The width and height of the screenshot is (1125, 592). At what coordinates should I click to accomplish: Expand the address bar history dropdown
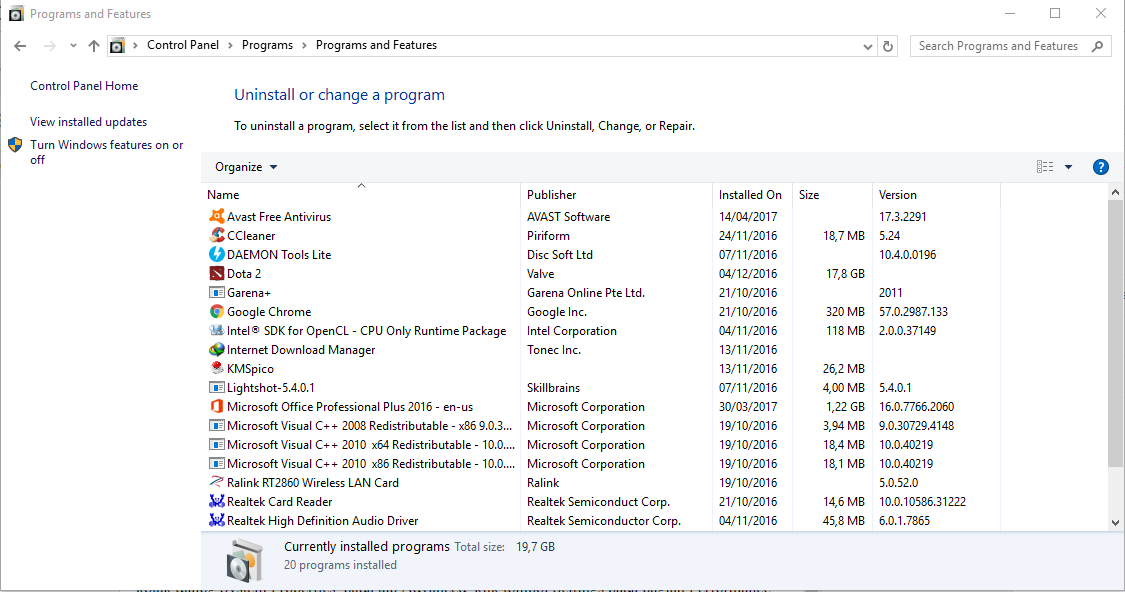tap(867, 47)
